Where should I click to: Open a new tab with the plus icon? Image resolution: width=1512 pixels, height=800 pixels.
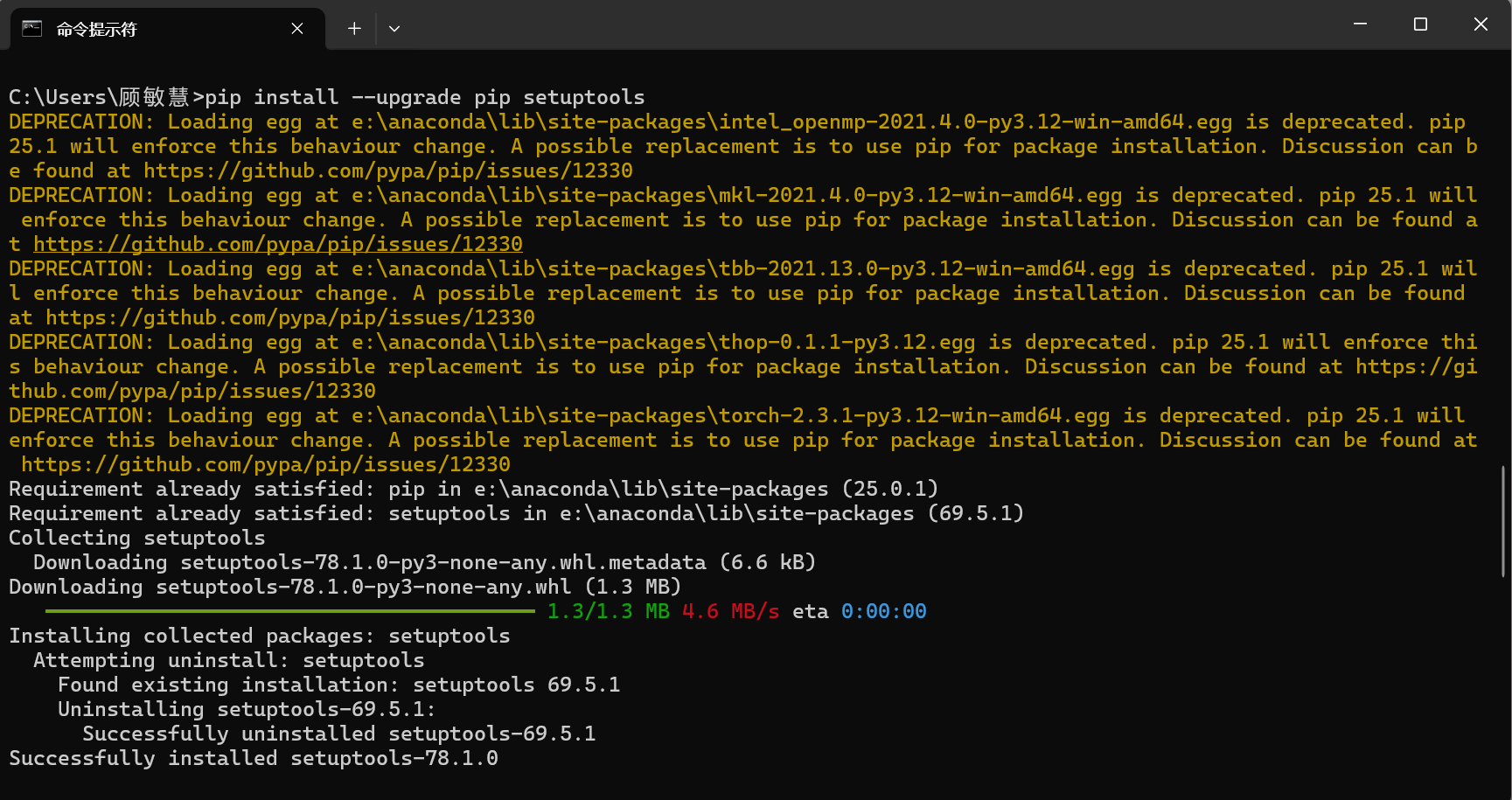pyautogui.click(x=353, y=28)
